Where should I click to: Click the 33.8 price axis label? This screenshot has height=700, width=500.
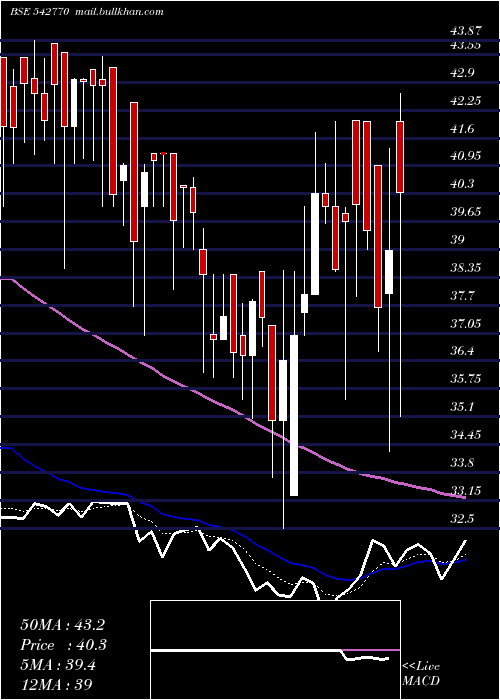[462, 462]
